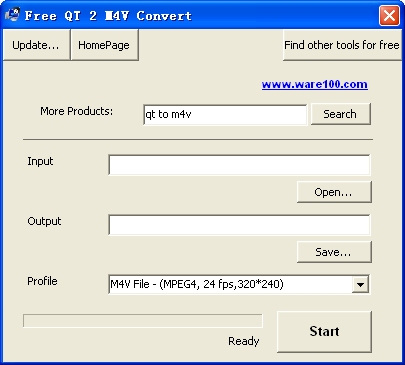Screen dimensions: 405x365
Task: Close the Free QT 2 M4V Convert window
Action: [389, 15]
